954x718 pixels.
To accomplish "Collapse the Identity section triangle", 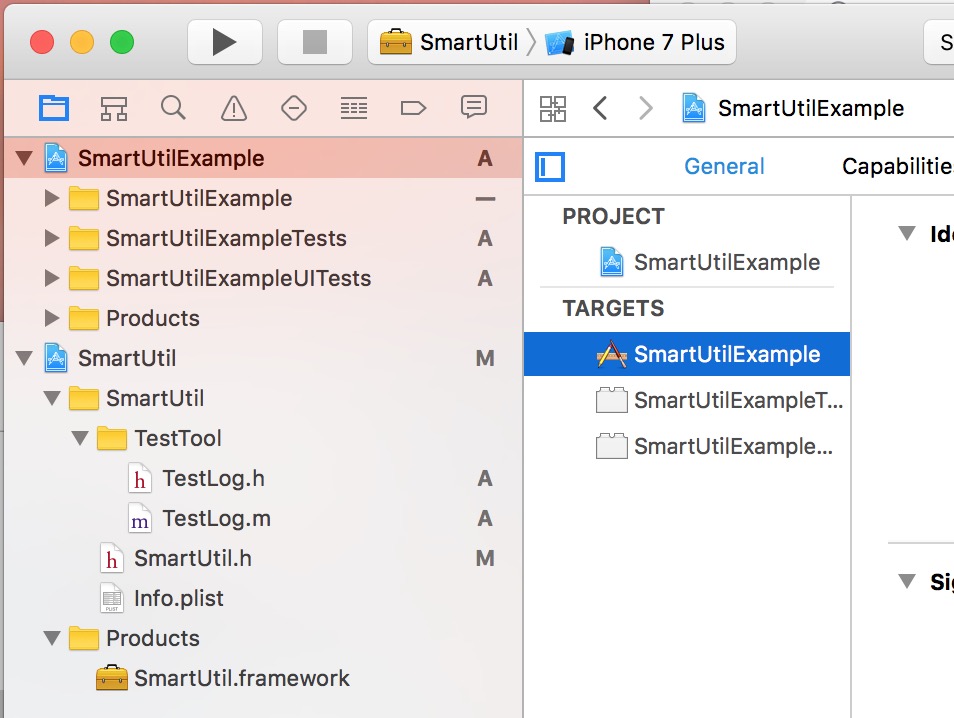I will (x=907, y=233).
